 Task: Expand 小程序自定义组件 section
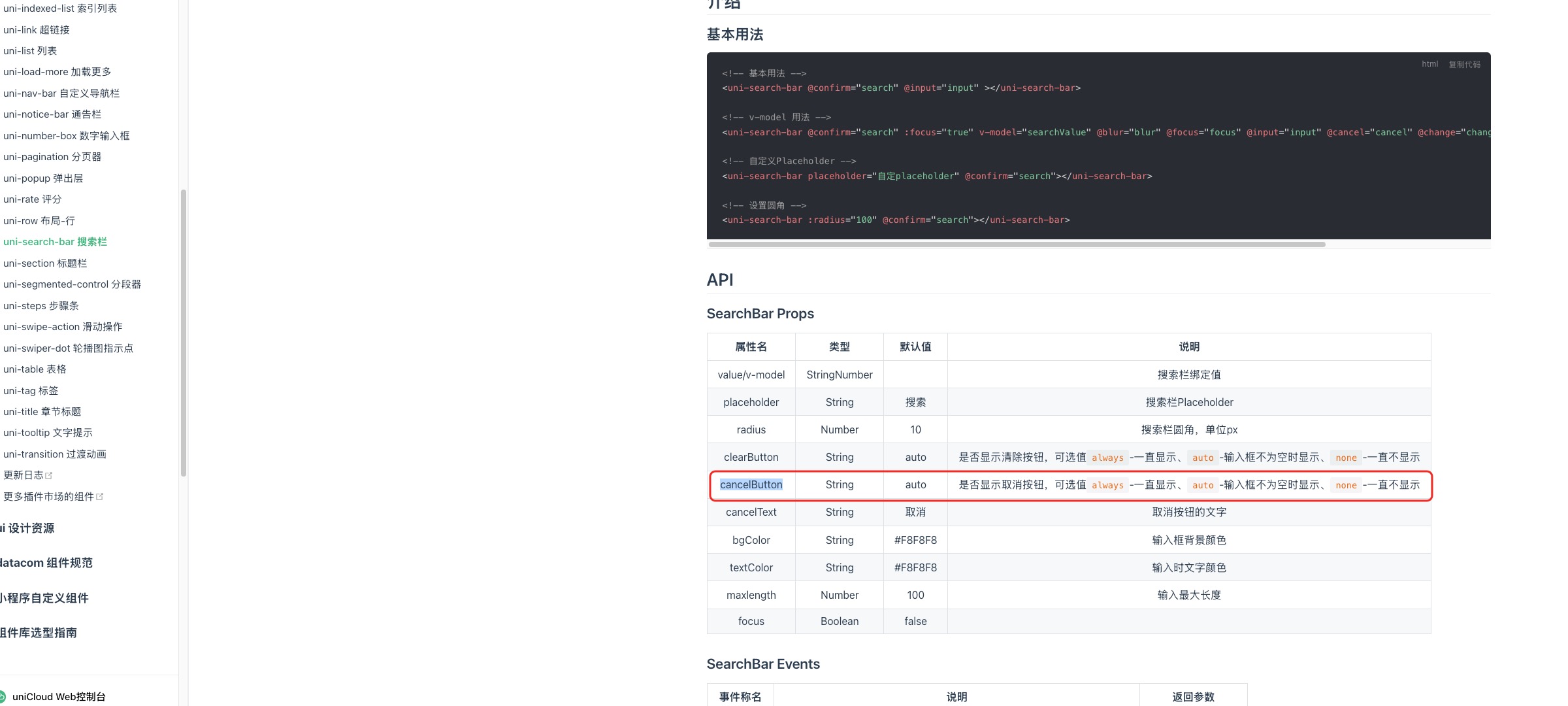pos(44,598)
